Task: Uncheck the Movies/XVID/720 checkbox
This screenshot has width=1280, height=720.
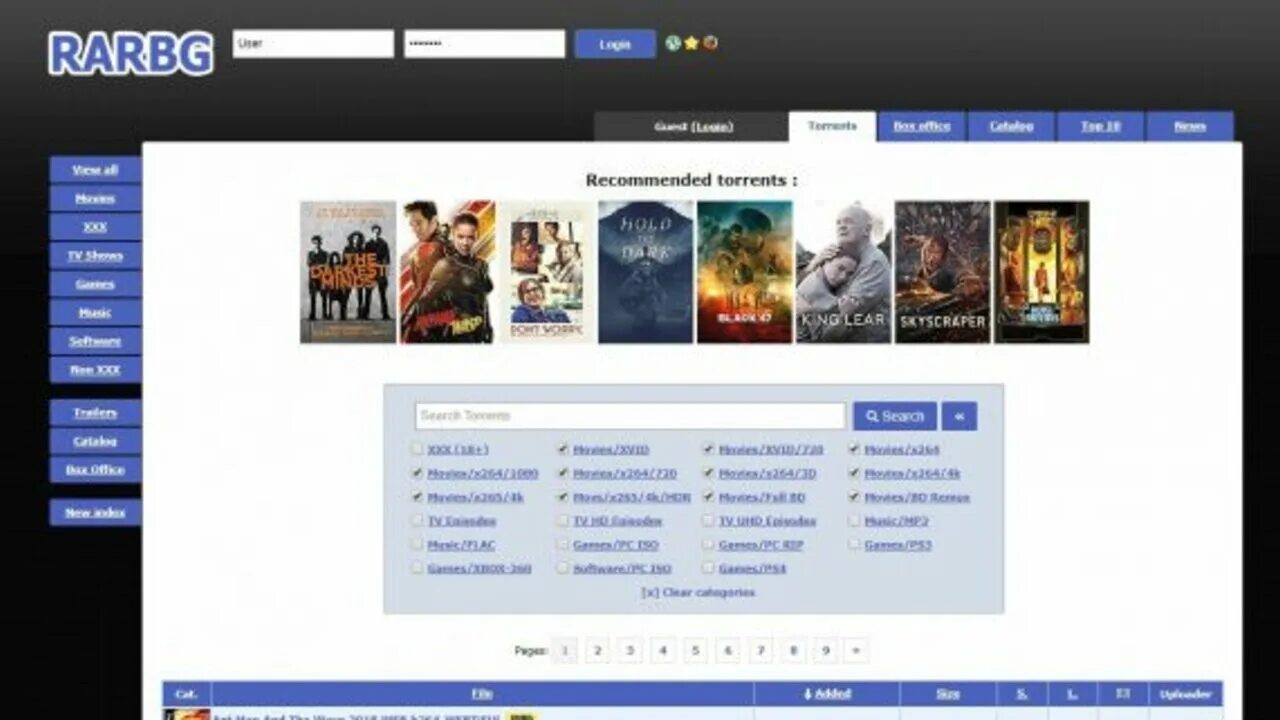Action: pyautogui.click(x=708, y=449)
